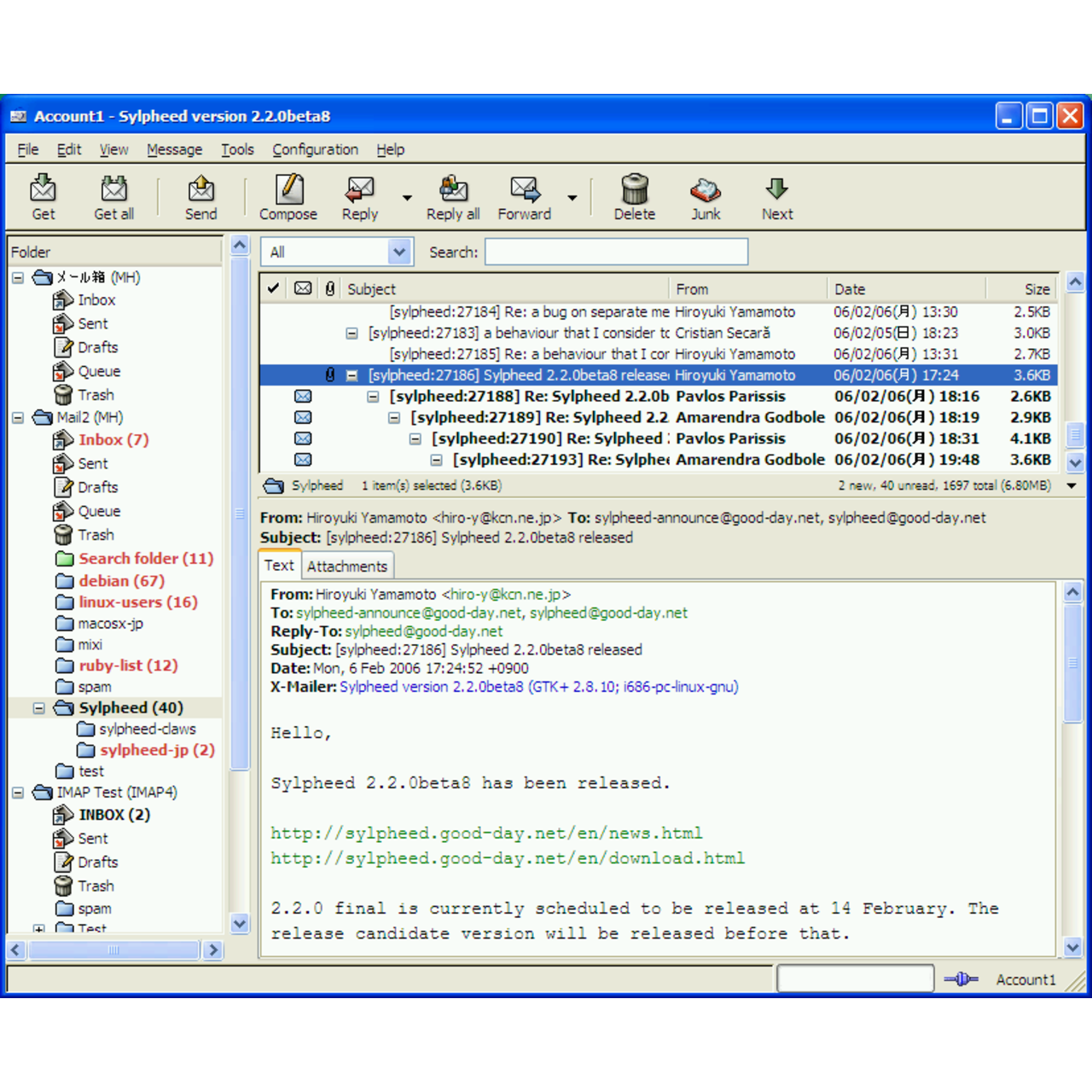Collapse the Mail2 (MH) mailbox
The image size is (1092, 1092).
[x=18, y=417]
